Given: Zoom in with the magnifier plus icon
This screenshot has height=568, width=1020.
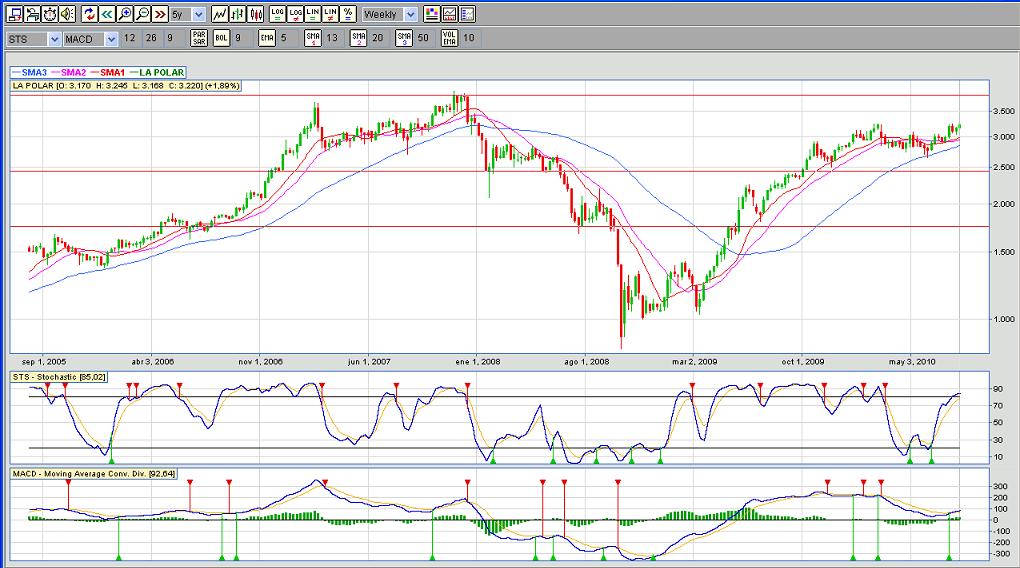Looking at the screenshot, I should coord(124,14).
